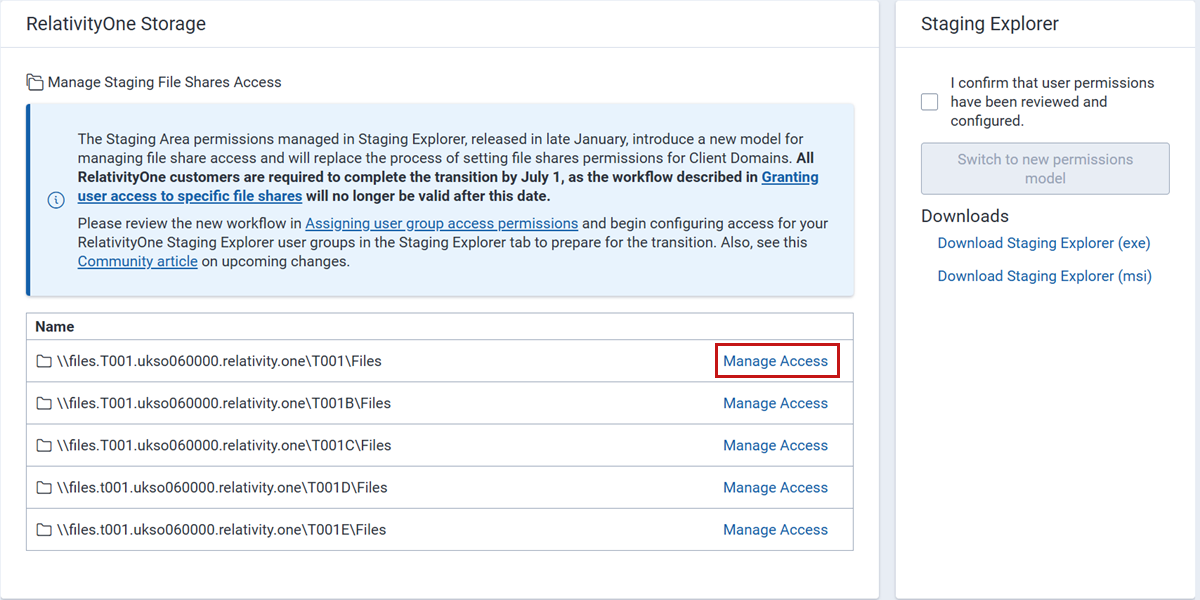Image resolution: width=1200 pixels, height=600 pixels.
Task: Click folder icon for T001\Files share
Action: (44, 361)
